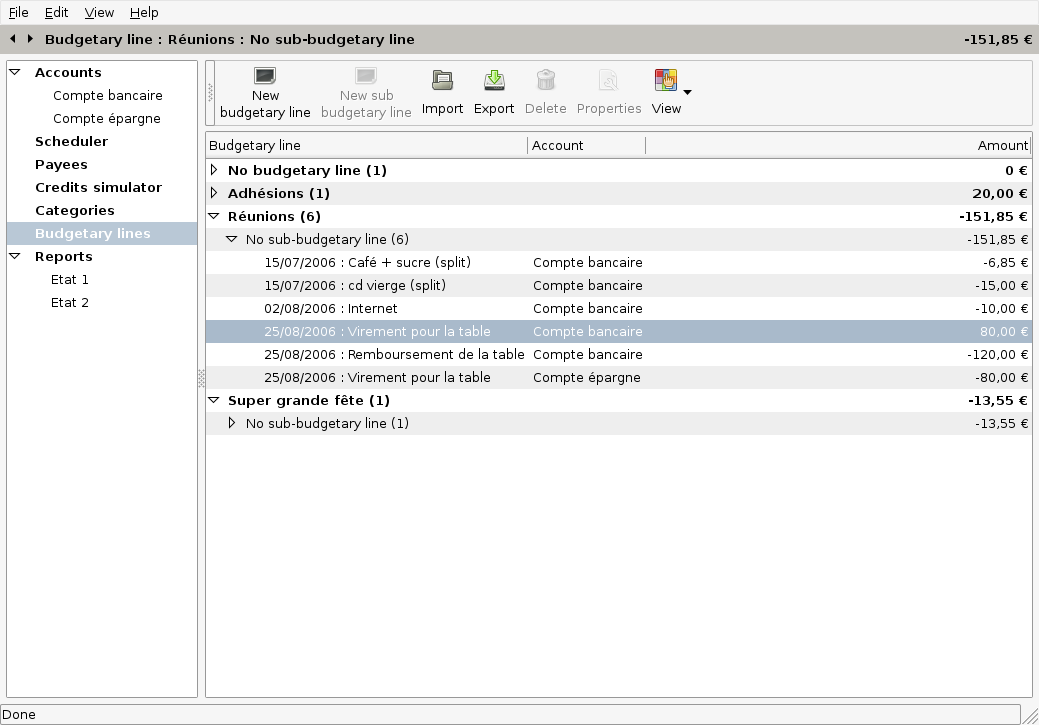
Task: Open the Edit menu
Action: coord(56,13)
